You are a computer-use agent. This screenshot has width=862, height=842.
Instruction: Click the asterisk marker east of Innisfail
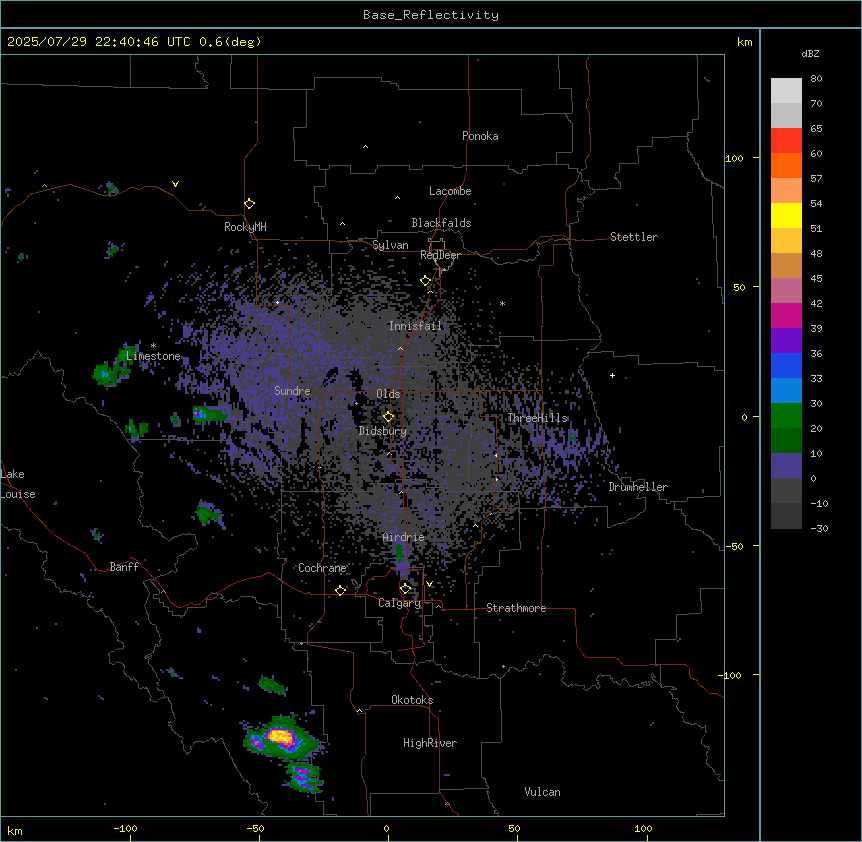coord(502,303)
